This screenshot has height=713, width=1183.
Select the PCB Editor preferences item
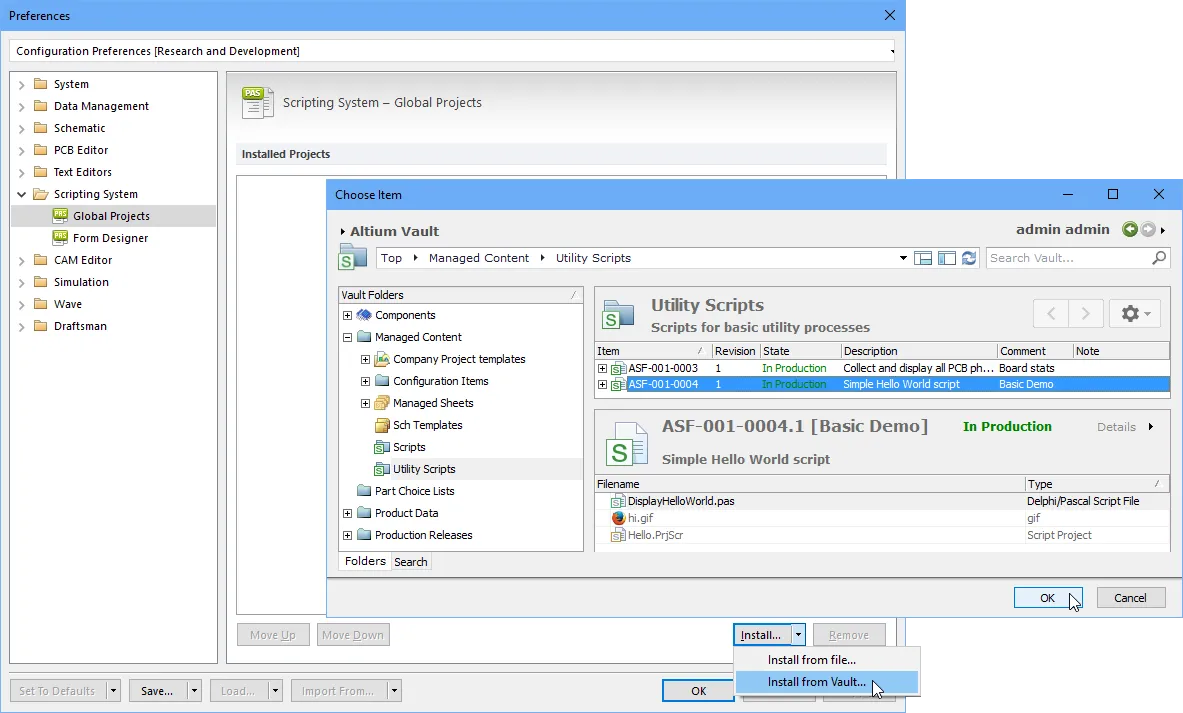[81, 150]
